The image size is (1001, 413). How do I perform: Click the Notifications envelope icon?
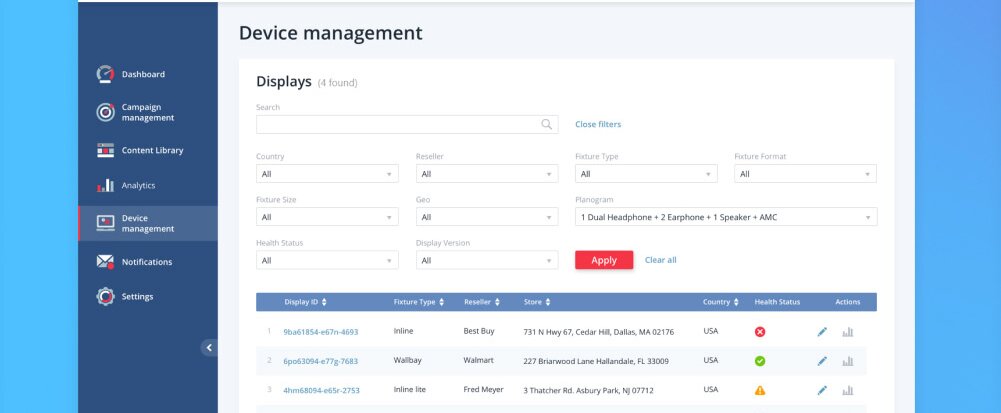105,262
